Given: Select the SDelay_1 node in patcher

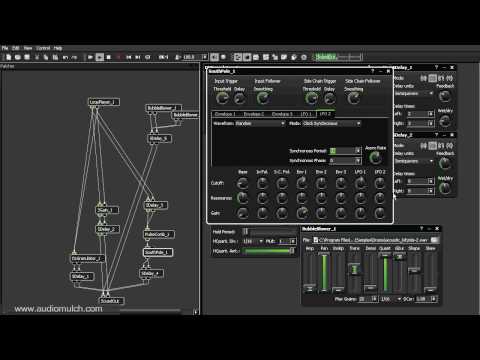Looking at the screenshot, I should 82,276.
